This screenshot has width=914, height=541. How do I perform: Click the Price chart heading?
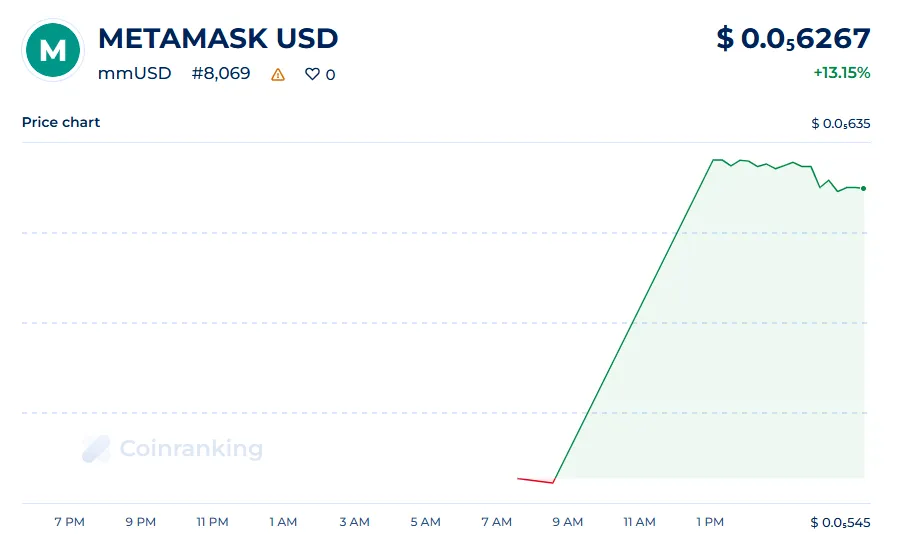point(61,122)
